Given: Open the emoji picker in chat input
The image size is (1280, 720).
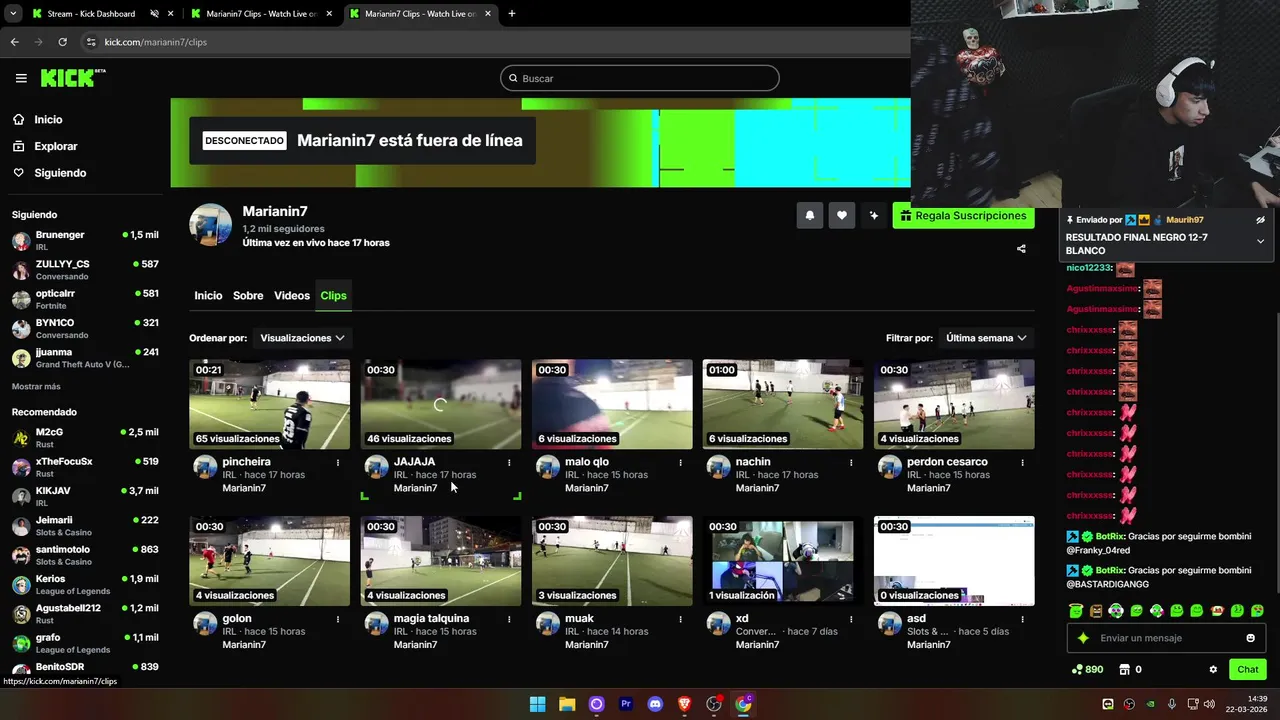Looking at the screenshot, I should point(1250,638).
